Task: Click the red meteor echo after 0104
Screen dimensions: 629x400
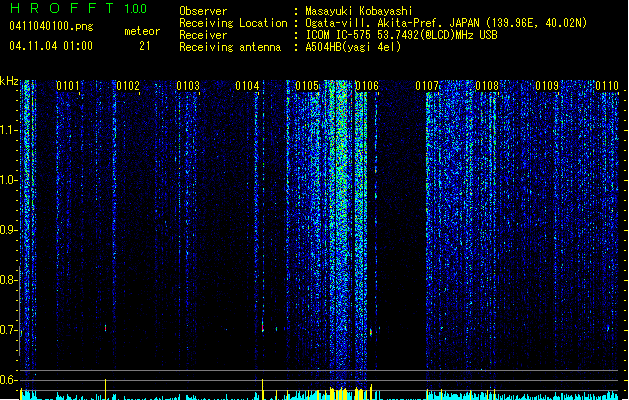Action: click(263, 326)
